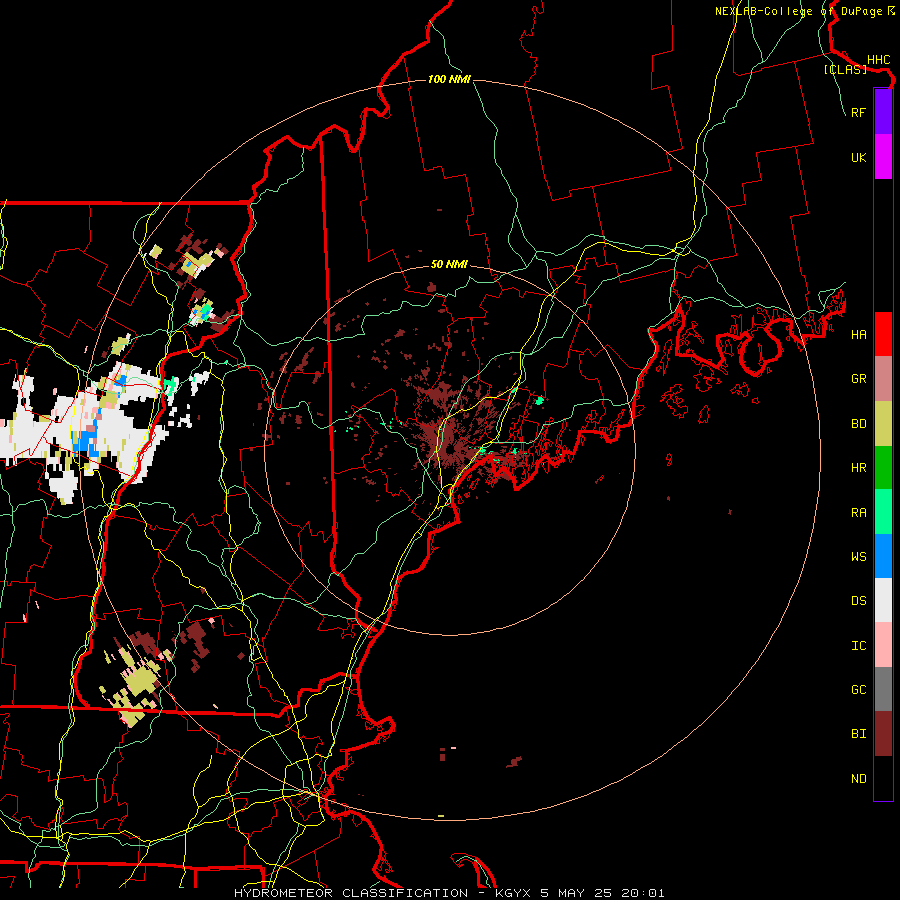Screen dimensions: 900x900
Task: Click the brown BI legend swatch
Action: pos(883,734)
